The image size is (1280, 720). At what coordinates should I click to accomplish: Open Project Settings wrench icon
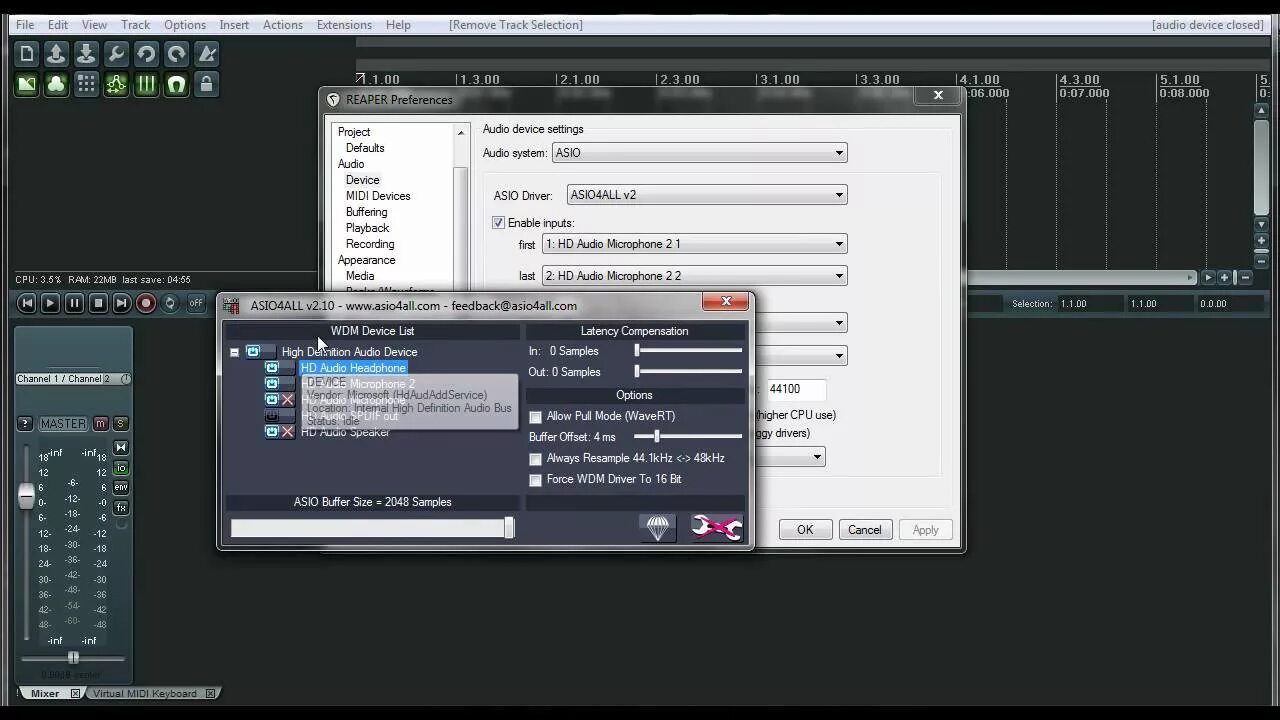point(117,54)
